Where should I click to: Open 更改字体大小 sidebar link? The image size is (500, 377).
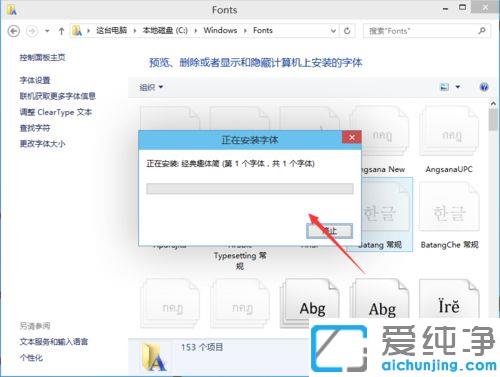(42, 144)
